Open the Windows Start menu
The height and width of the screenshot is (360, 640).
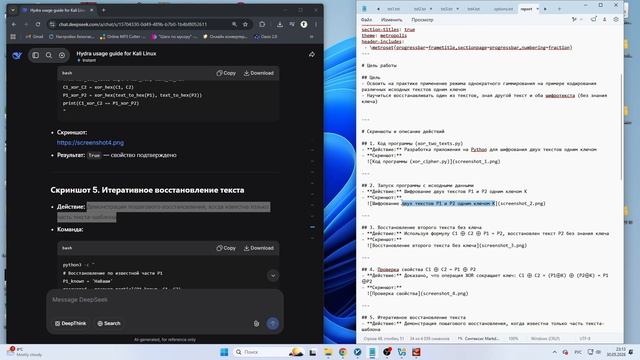point(224,352)
